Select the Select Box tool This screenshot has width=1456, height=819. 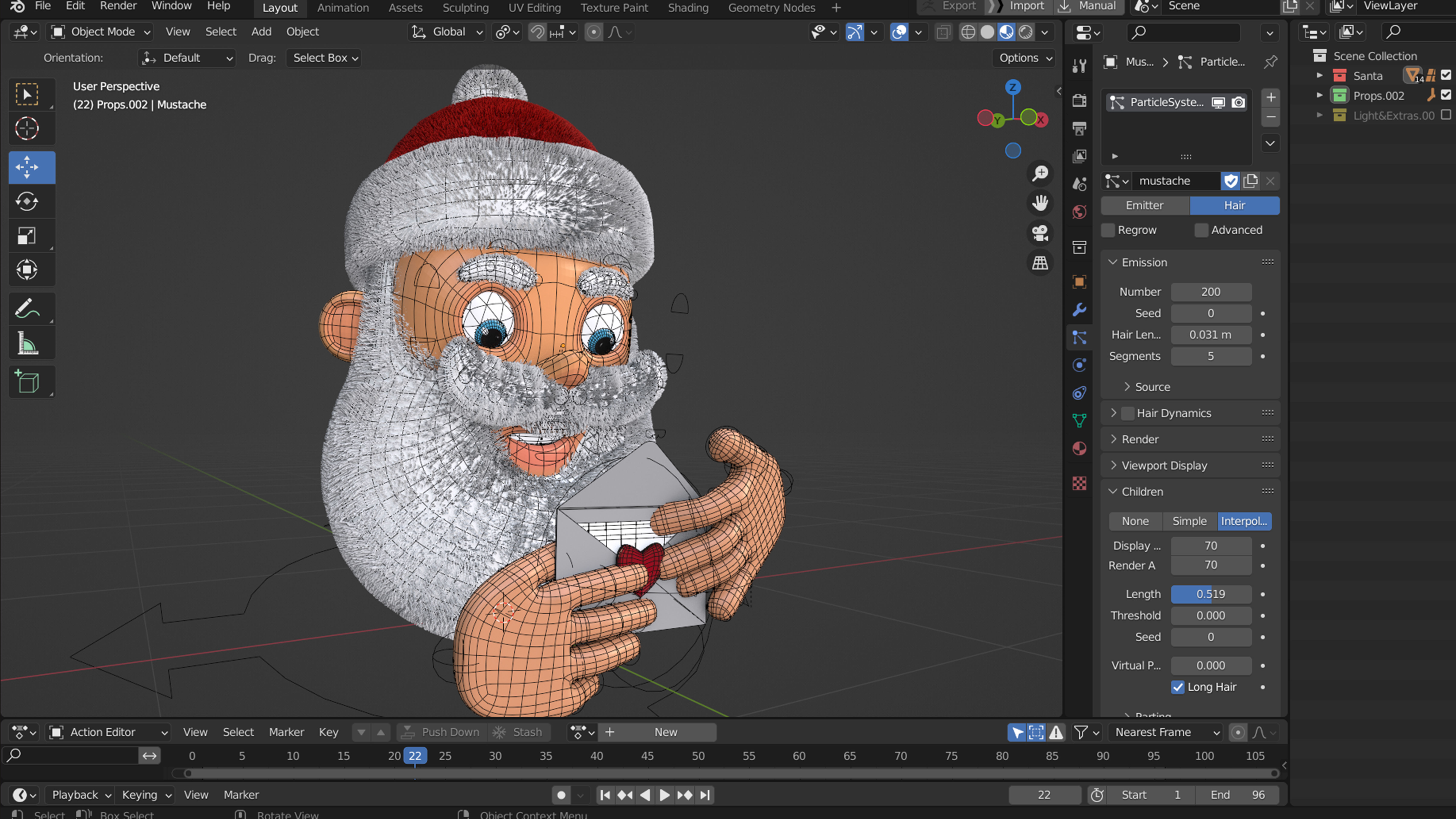[x=27, y=94]
